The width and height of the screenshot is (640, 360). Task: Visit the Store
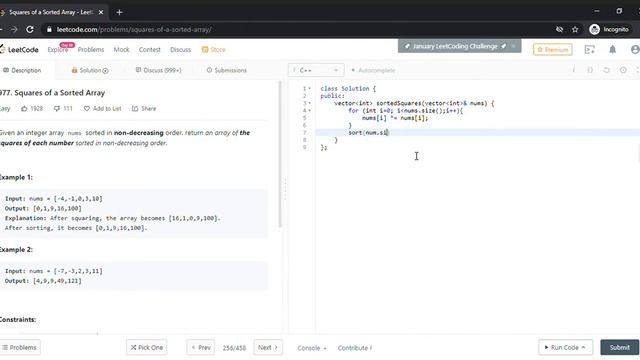[x=213, y=49]
